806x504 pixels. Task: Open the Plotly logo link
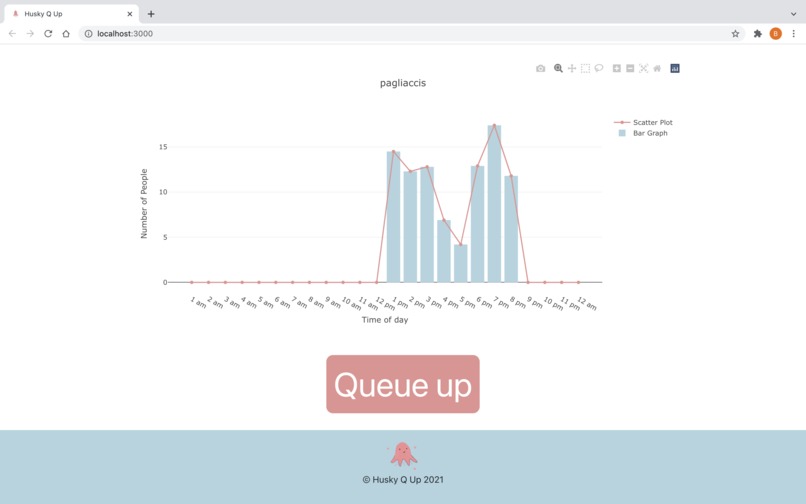pos(675,68)
